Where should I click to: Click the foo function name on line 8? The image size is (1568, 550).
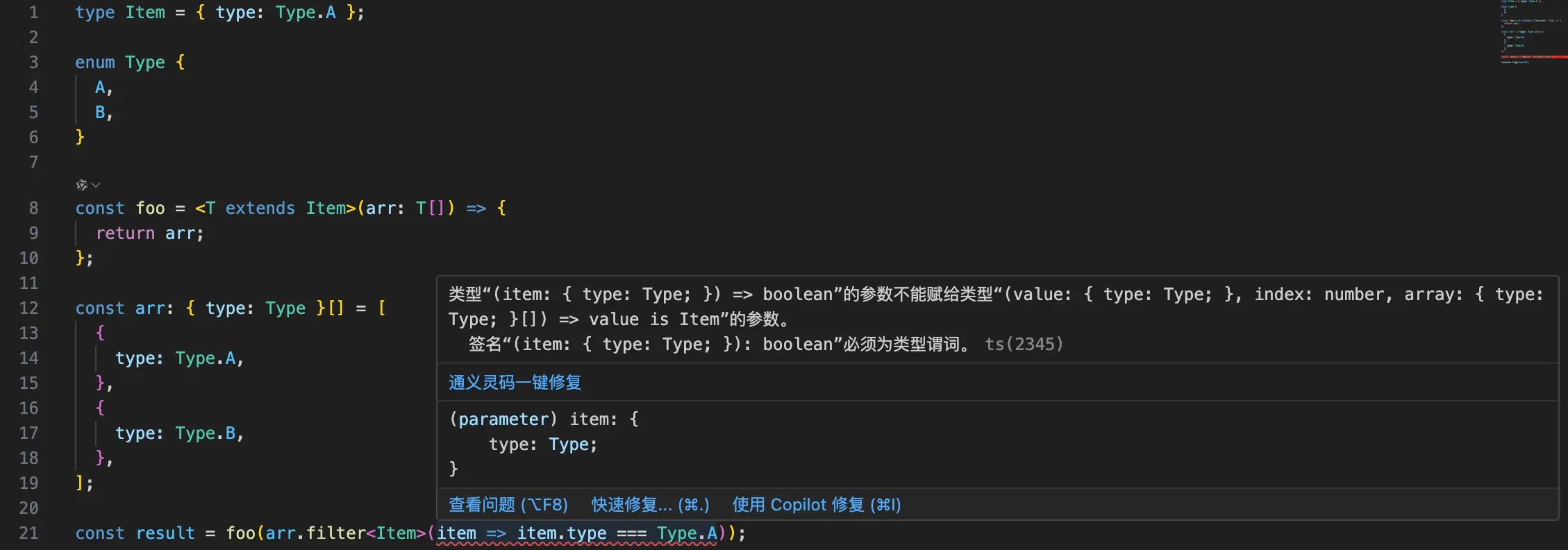(150, 208)
